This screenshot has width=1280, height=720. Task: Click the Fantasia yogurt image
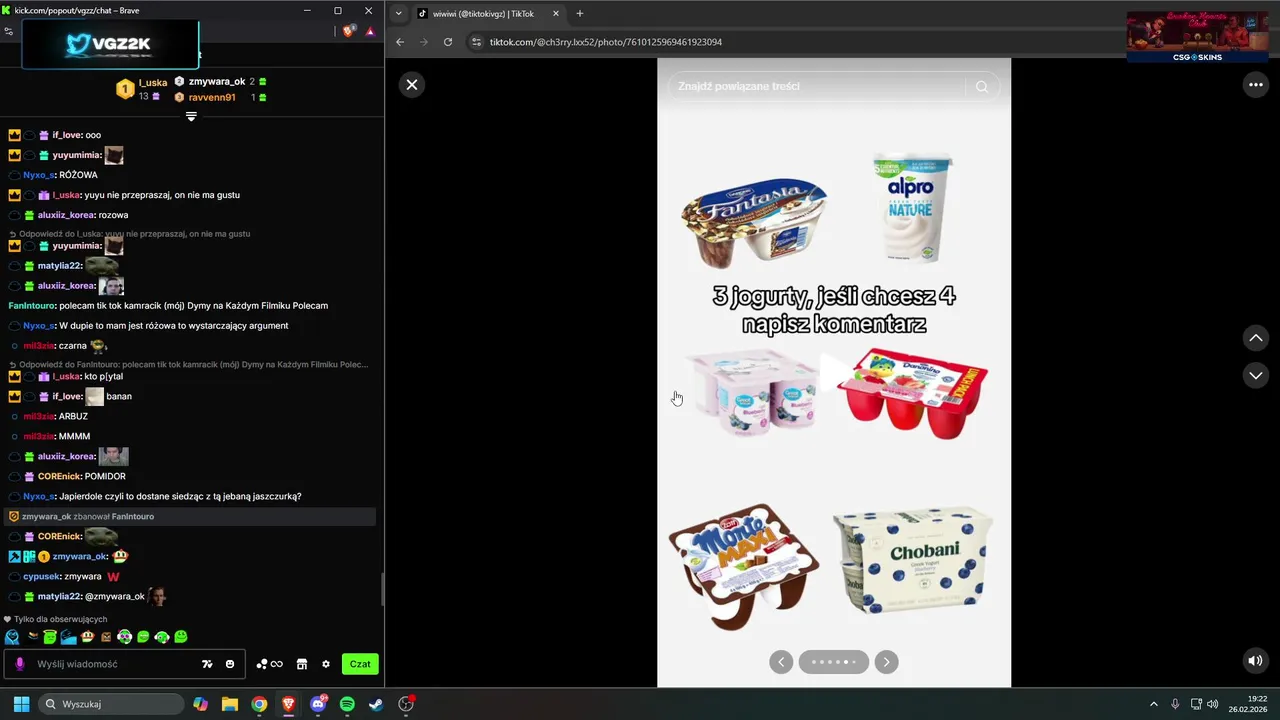pos(754,222)
